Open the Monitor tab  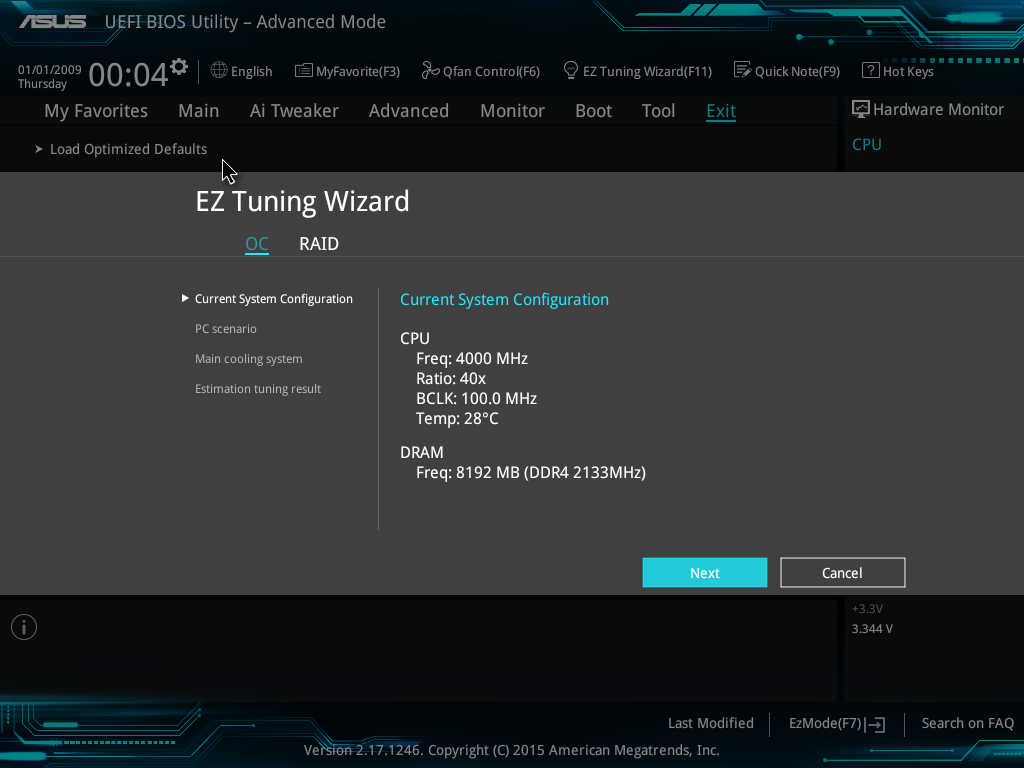click(513, 111)
